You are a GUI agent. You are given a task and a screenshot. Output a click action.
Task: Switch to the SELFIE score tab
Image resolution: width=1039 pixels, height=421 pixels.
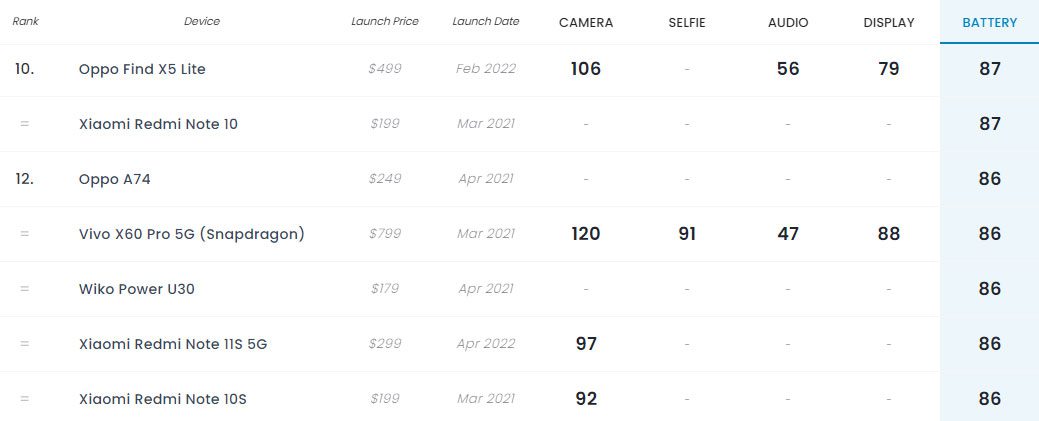click(x=687, y=22)
